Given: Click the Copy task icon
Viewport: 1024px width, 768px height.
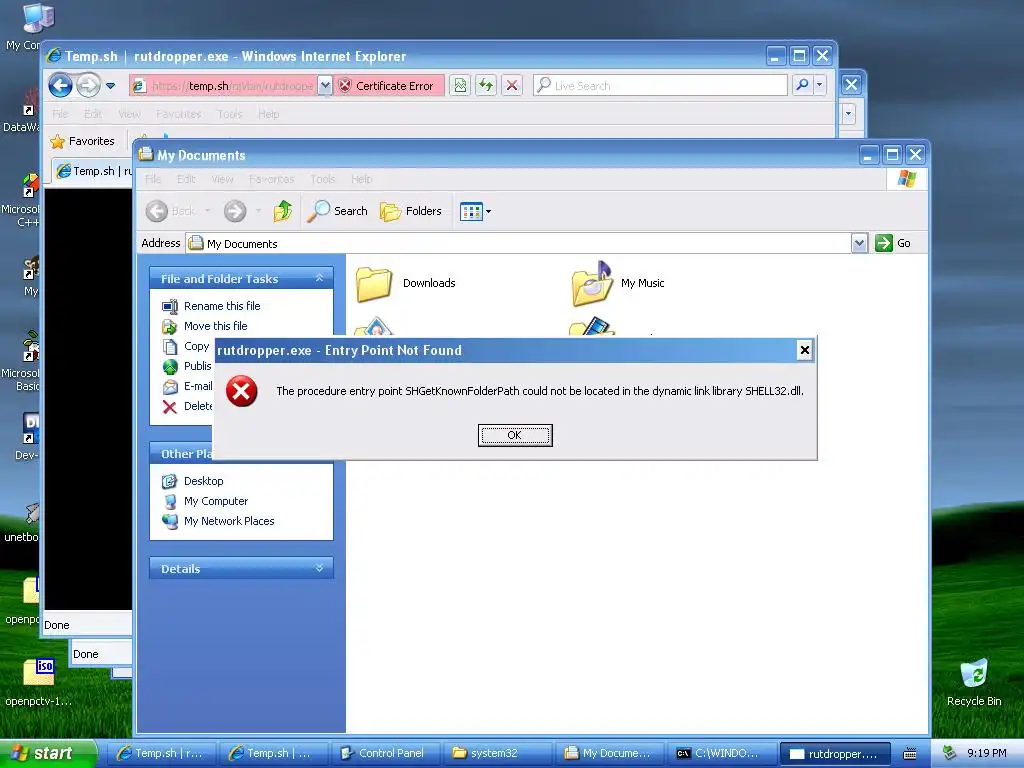Looking at the screenshot, I should point(170,346).
